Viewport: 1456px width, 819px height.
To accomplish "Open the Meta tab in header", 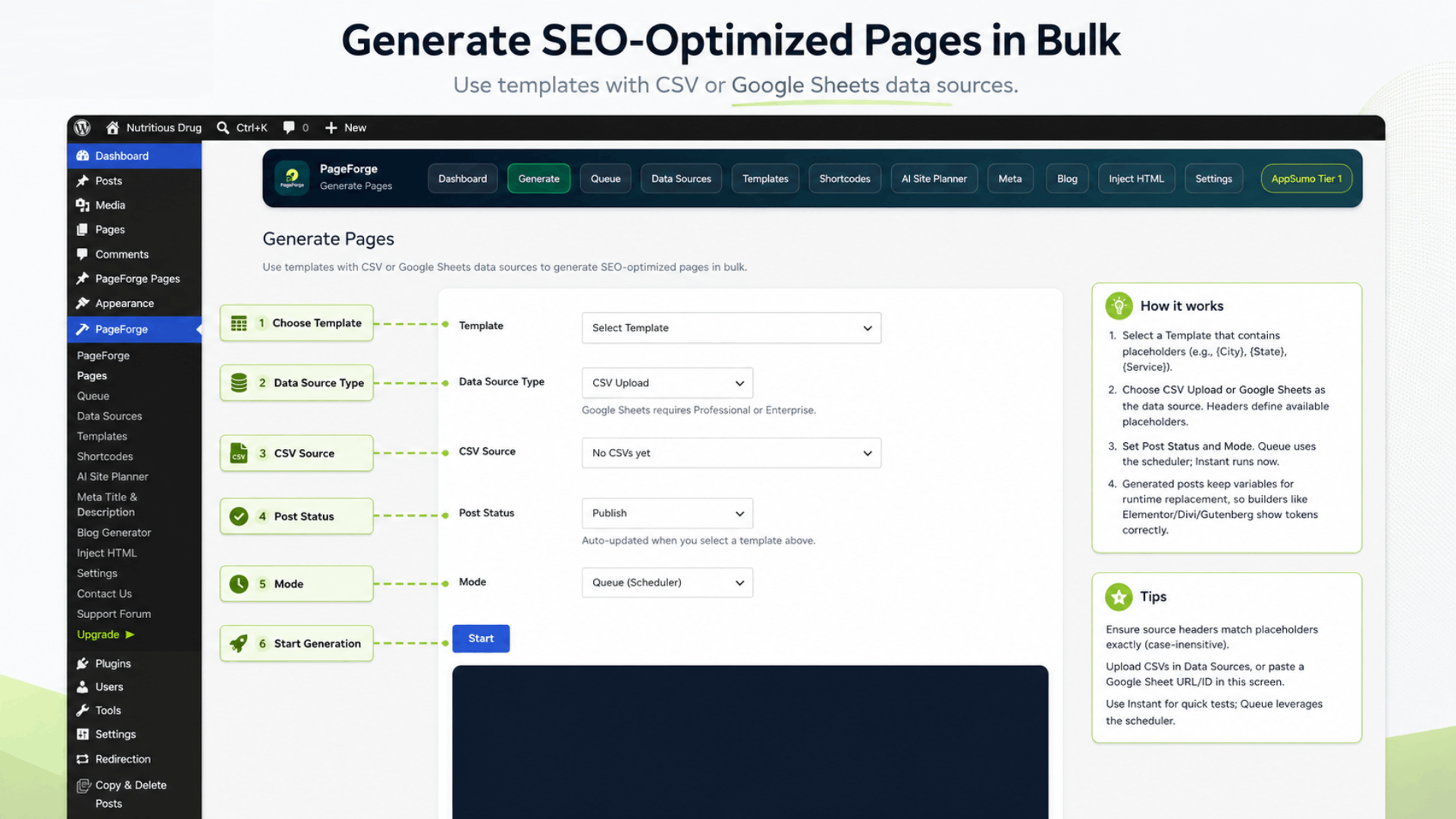I will (x=1010, y=178).
